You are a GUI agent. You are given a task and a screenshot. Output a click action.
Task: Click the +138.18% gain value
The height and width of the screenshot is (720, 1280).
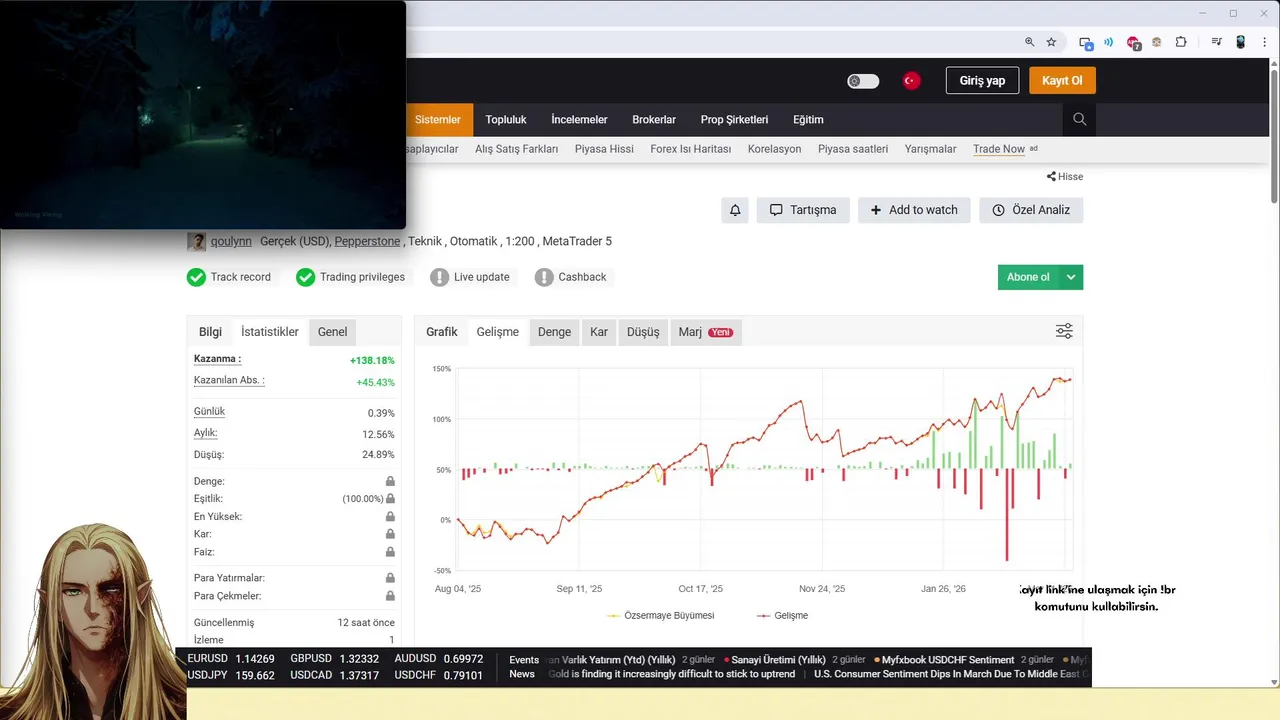pyautogui.click(x=372, y=360)
